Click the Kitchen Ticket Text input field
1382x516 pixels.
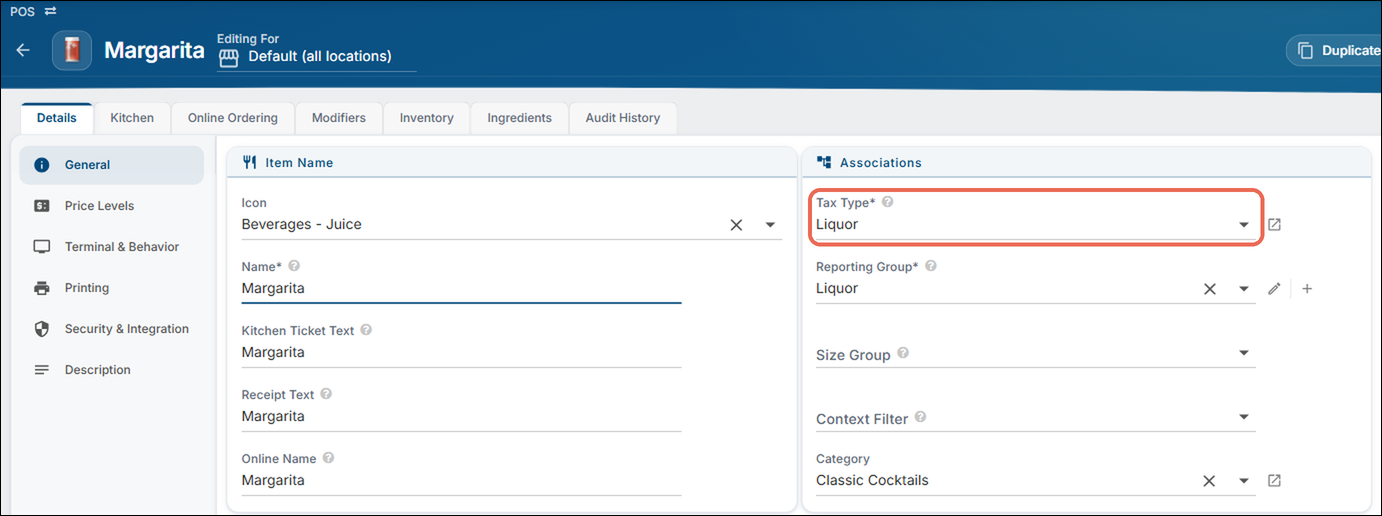pos(461,352)
